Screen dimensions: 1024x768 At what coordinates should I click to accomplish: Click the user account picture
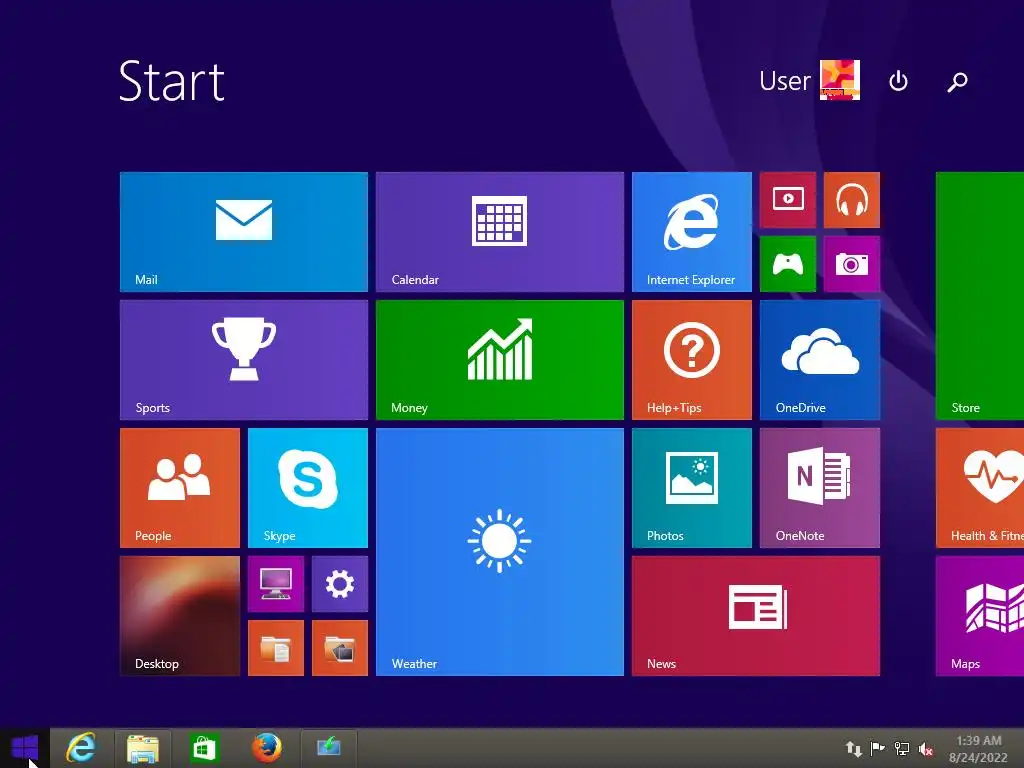pos(840,80)
